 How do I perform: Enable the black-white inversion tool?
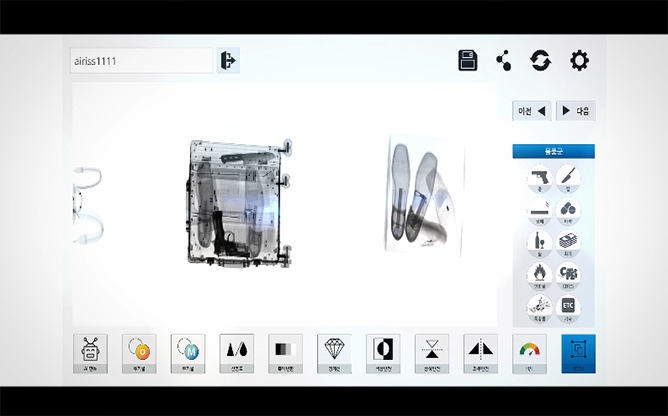tap(383, 354)
